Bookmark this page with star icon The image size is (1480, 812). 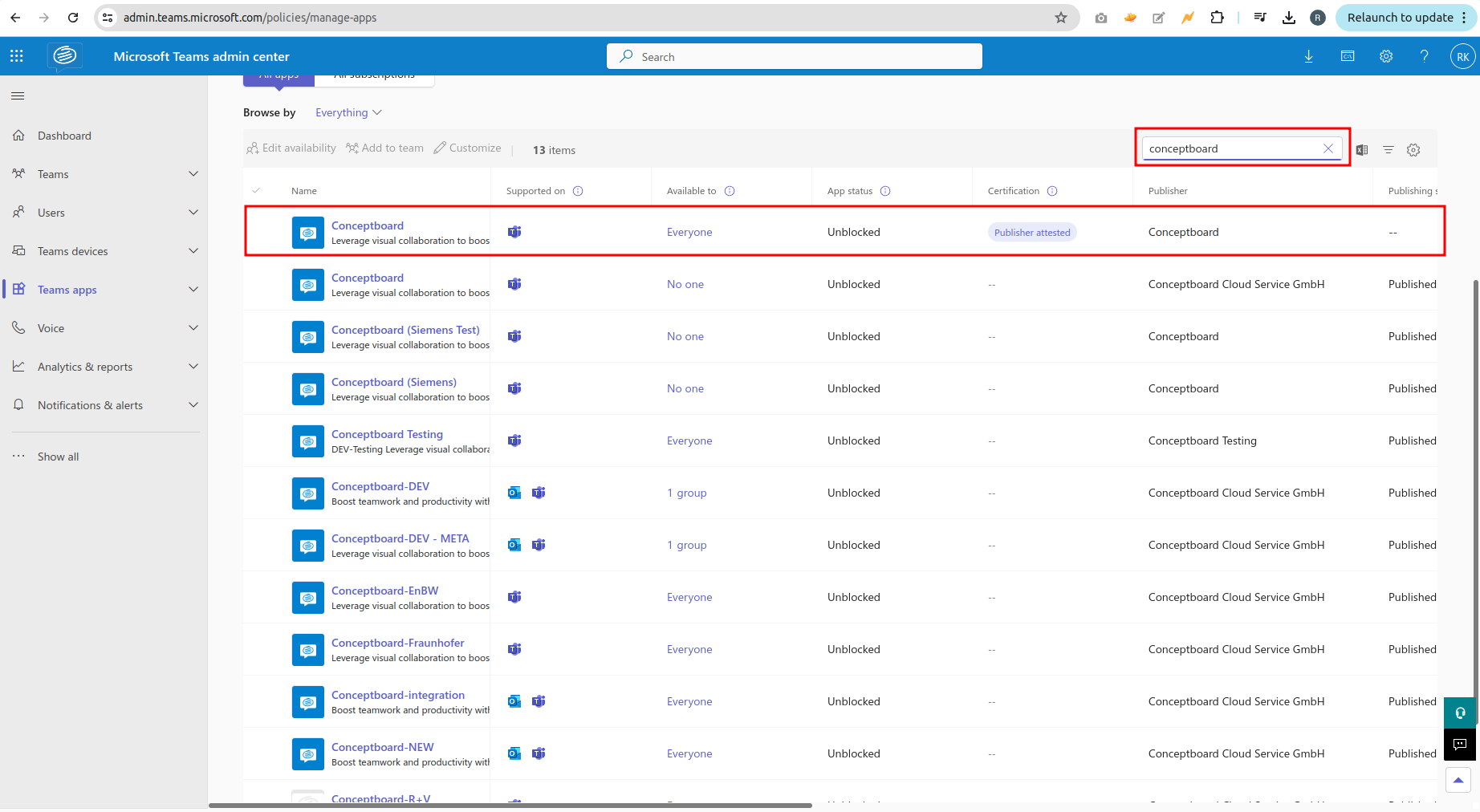point(1060,18)
